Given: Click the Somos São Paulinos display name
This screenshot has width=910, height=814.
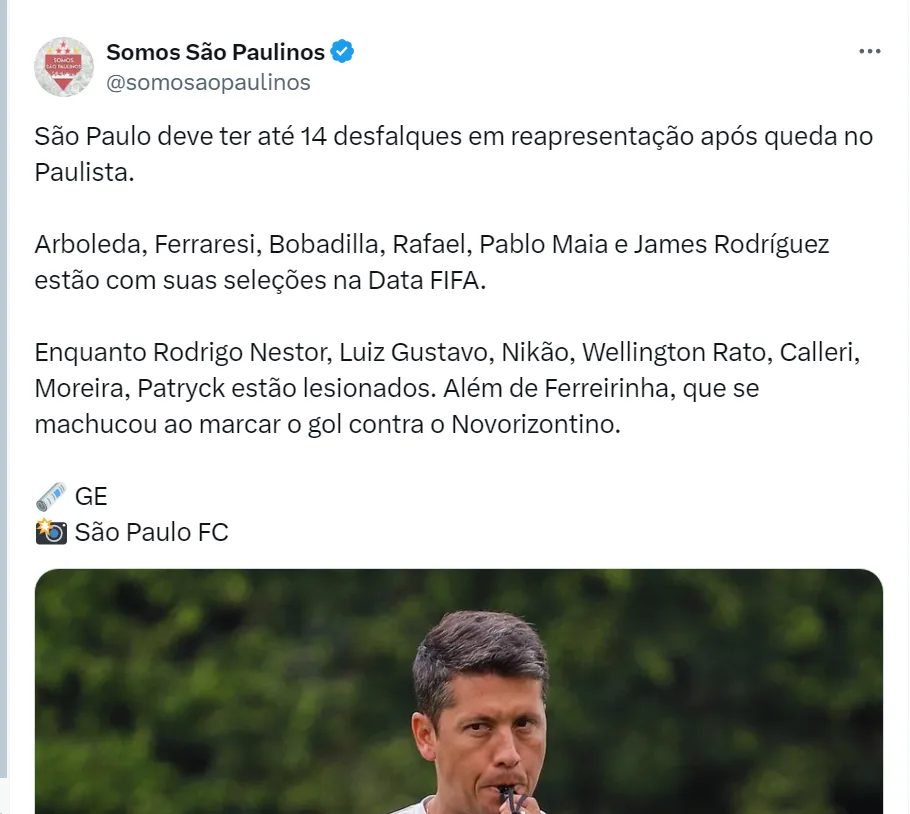Looking at the screenshot, I should 215,52.
